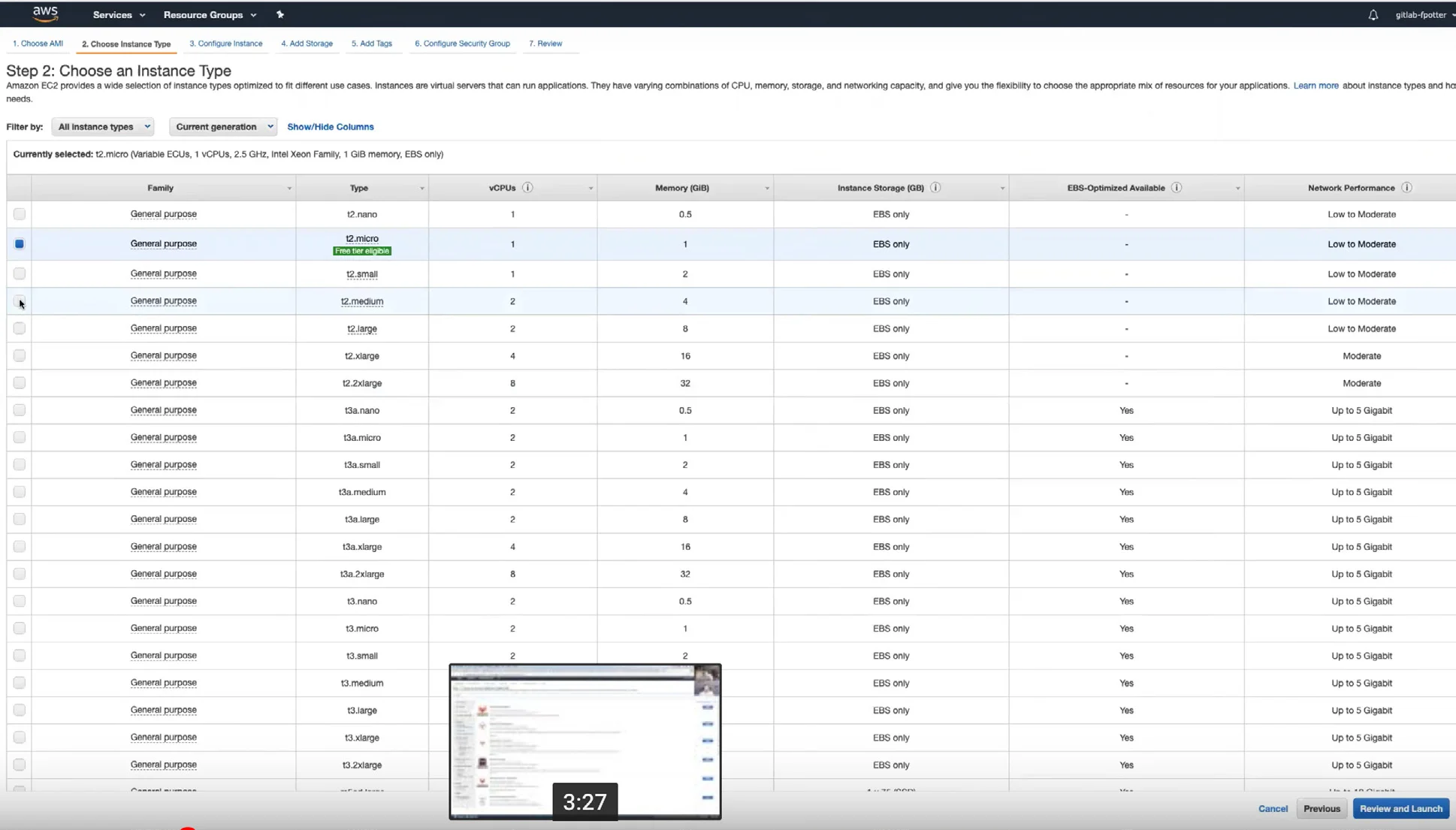This screenshot has height=830, width=1456.
Task: Open the Current generation dropdown
Action: click(x=223, y=126)
